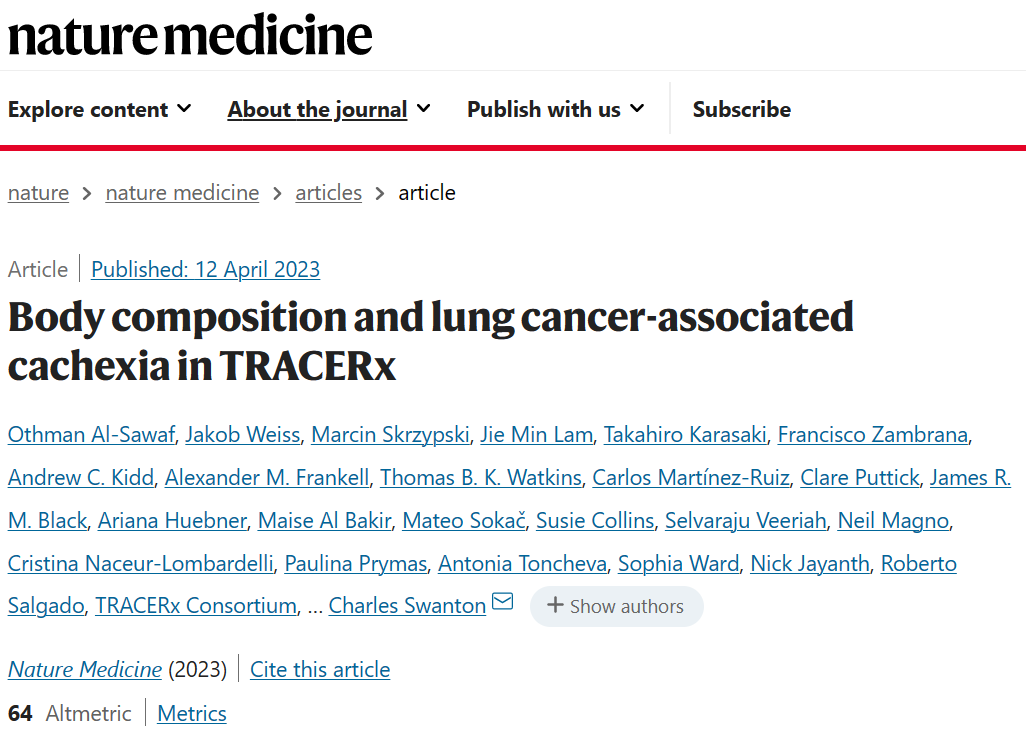The width and height of the screenshot is (1026, 734).
Task: Click the nature medicine logo
Action: click(190, 35)
